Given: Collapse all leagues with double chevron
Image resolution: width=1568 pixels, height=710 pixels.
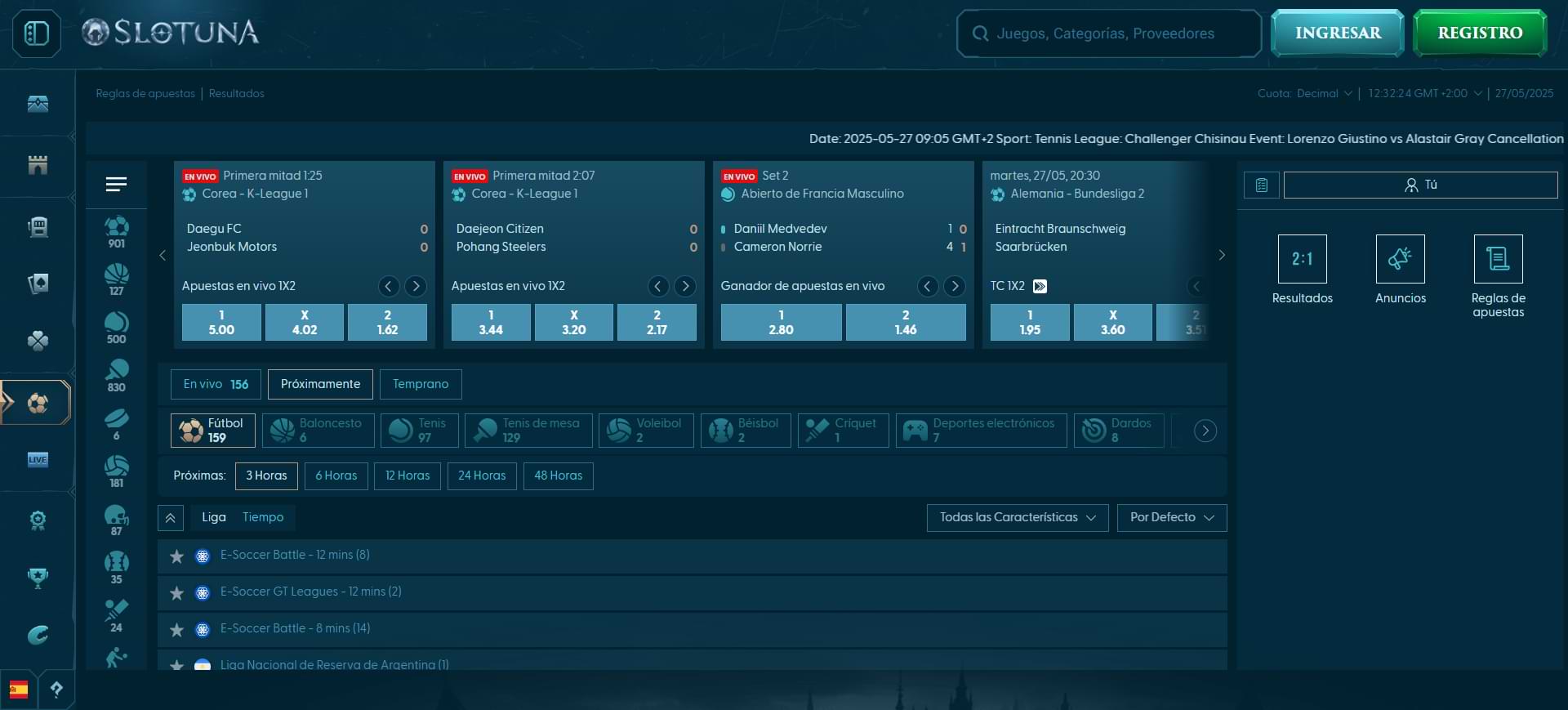Looking at the screenshot, I should tap(170, 518).
